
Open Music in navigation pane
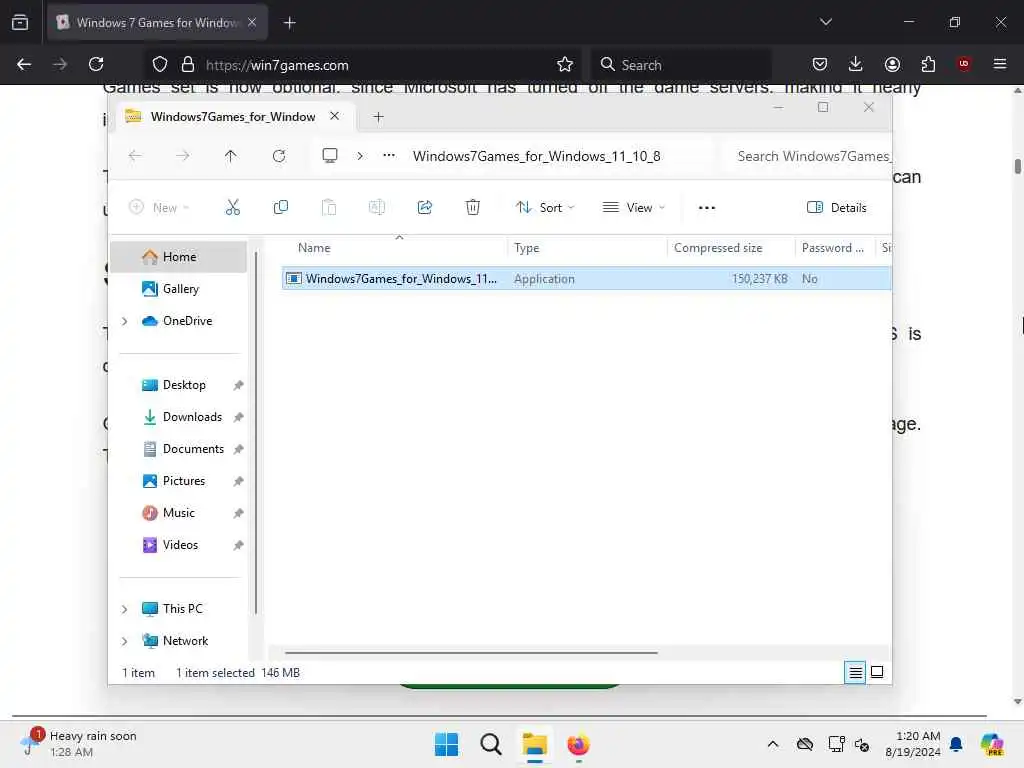click(x=179, y=513)
